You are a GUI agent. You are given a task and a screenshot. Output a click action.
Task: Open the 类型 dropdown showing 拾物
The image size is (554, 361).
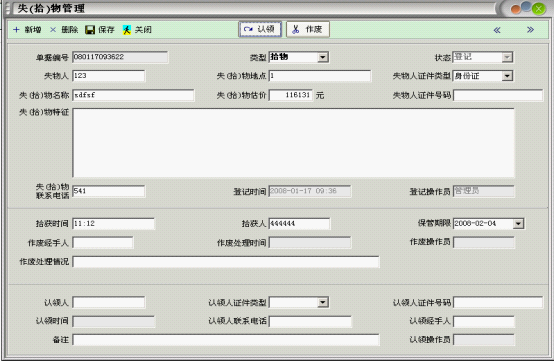[323, 57]
